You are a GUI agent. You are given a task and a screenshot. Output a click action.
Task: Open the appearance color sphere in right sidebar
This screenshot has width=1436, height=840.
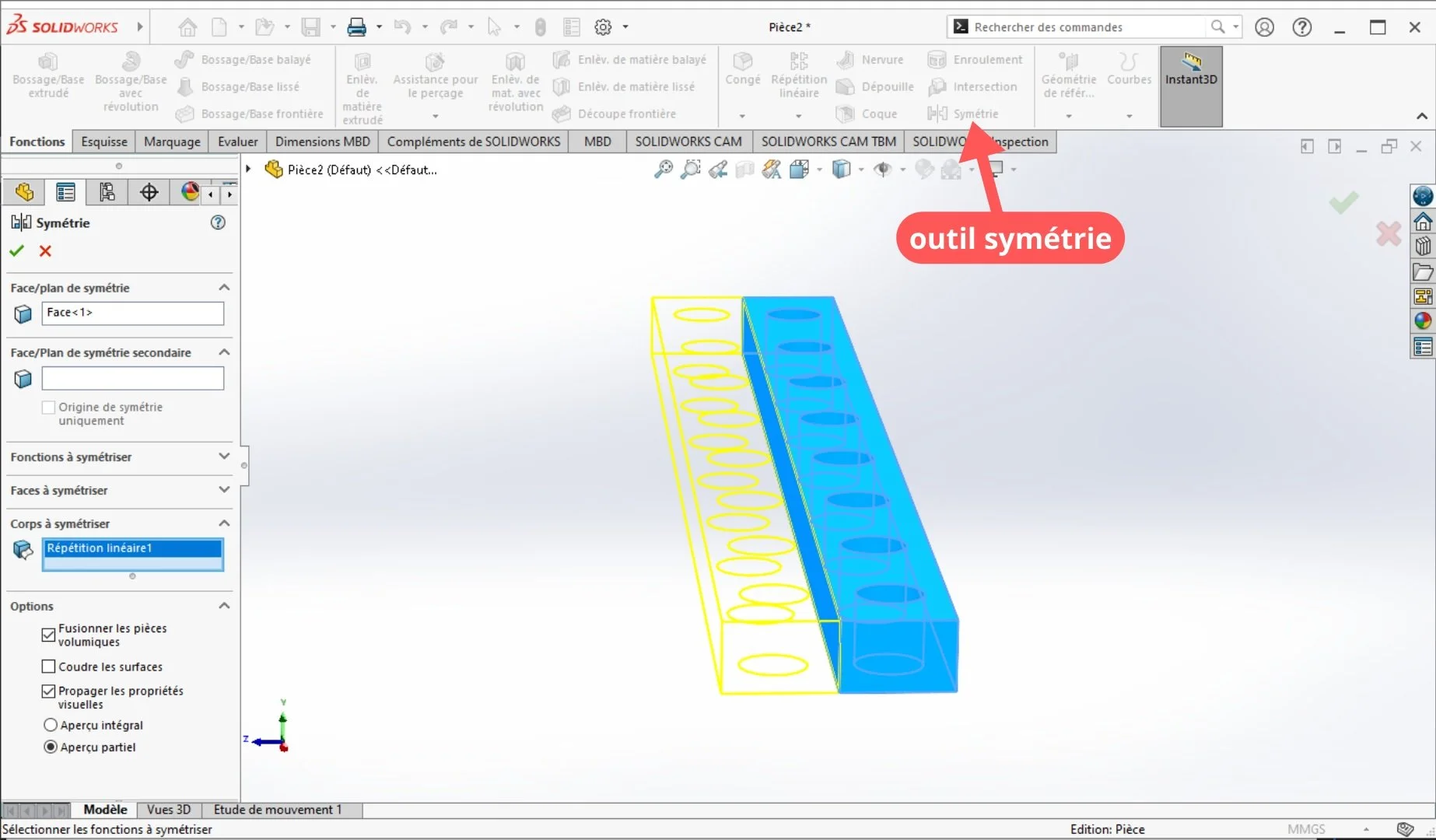point(1423,320)
